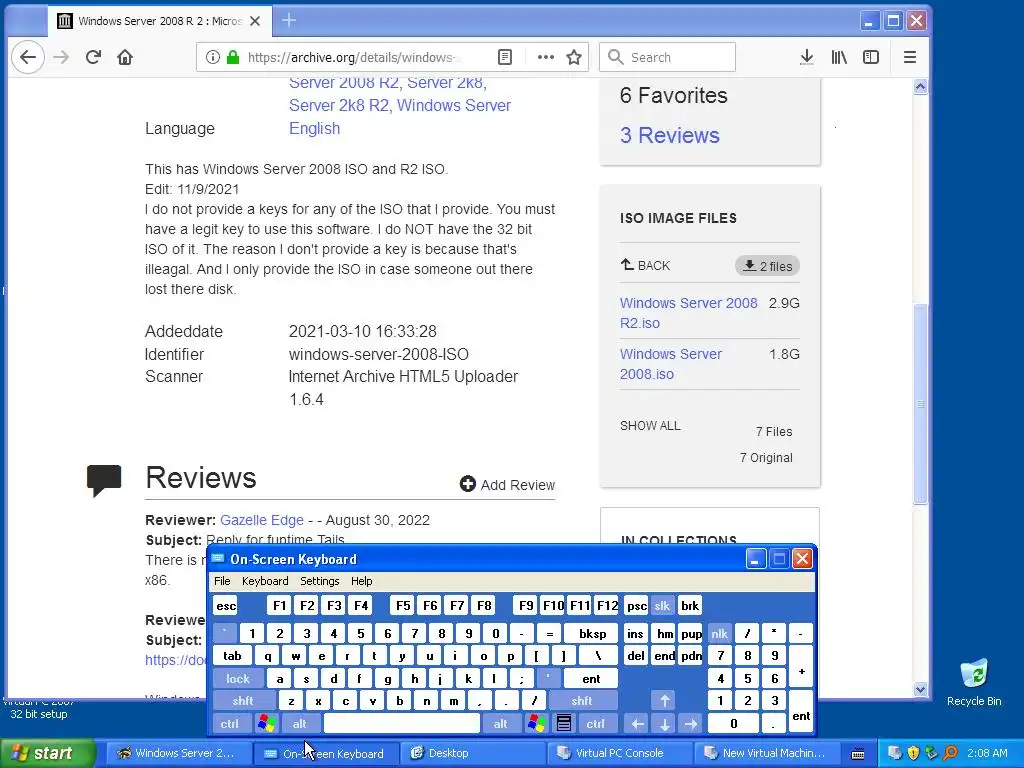Click page scrollbar down arrow
The width and height of the screenshot is (1024, 768).
pyautogui.click(x=920, y=690)
